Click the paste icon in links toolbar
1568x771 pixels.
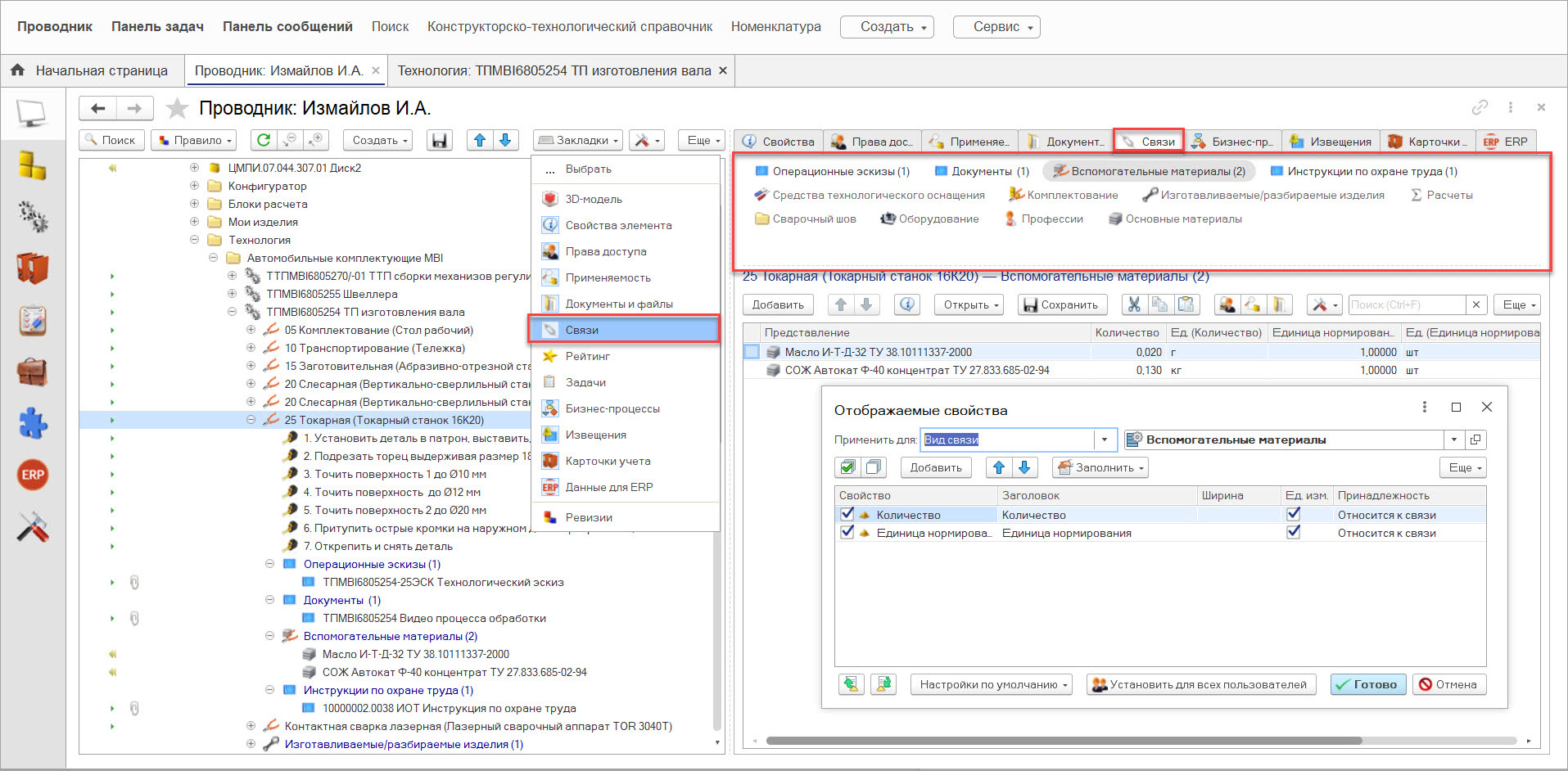(x=1186, y=304)
